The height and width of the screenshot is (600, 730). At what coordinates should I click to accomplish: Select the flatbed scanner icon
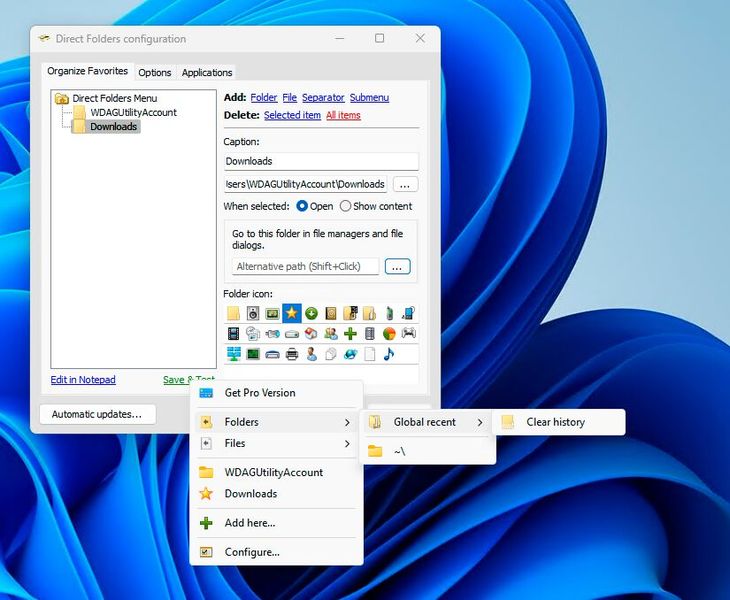(x=272, y=355)
